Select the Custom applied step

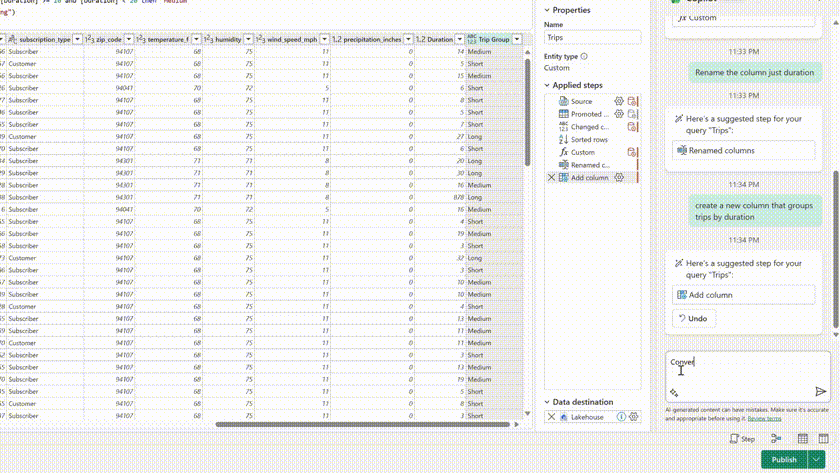[582, 152]
